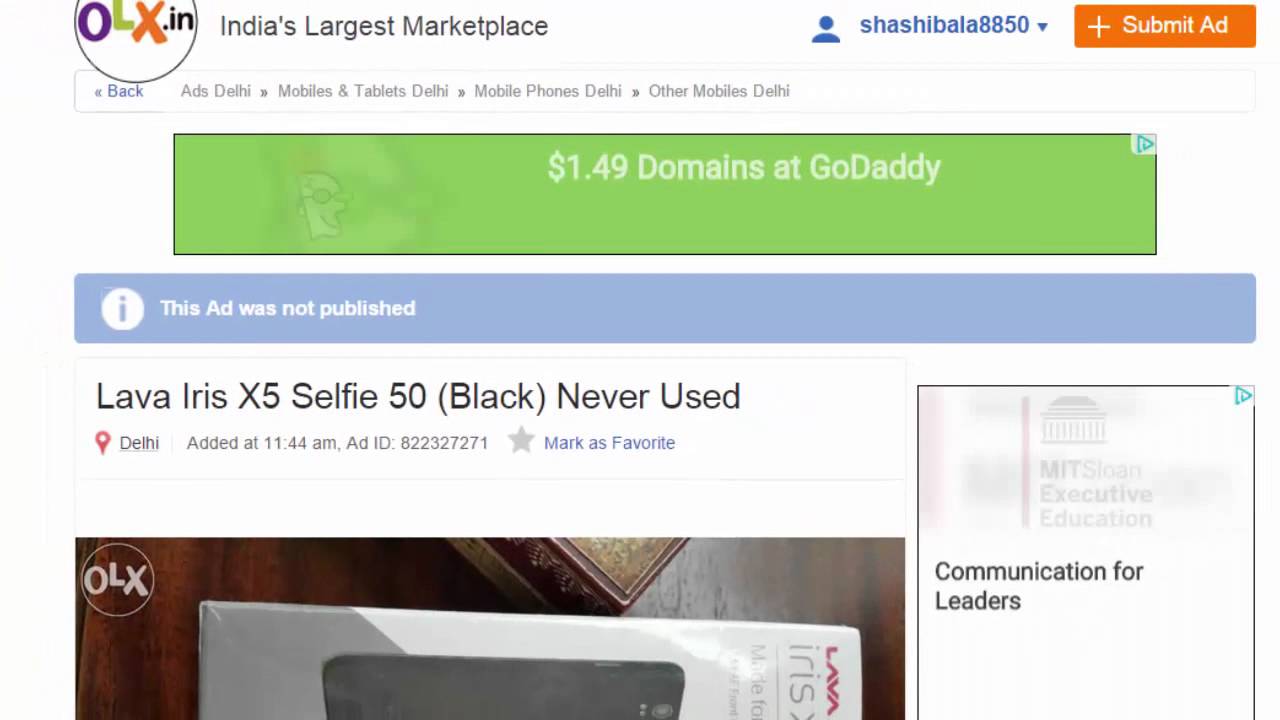Click the AdChoices icon on GoDaddy banner
The height and width of the screenshot is (720, 1280).
point(1144,145)
